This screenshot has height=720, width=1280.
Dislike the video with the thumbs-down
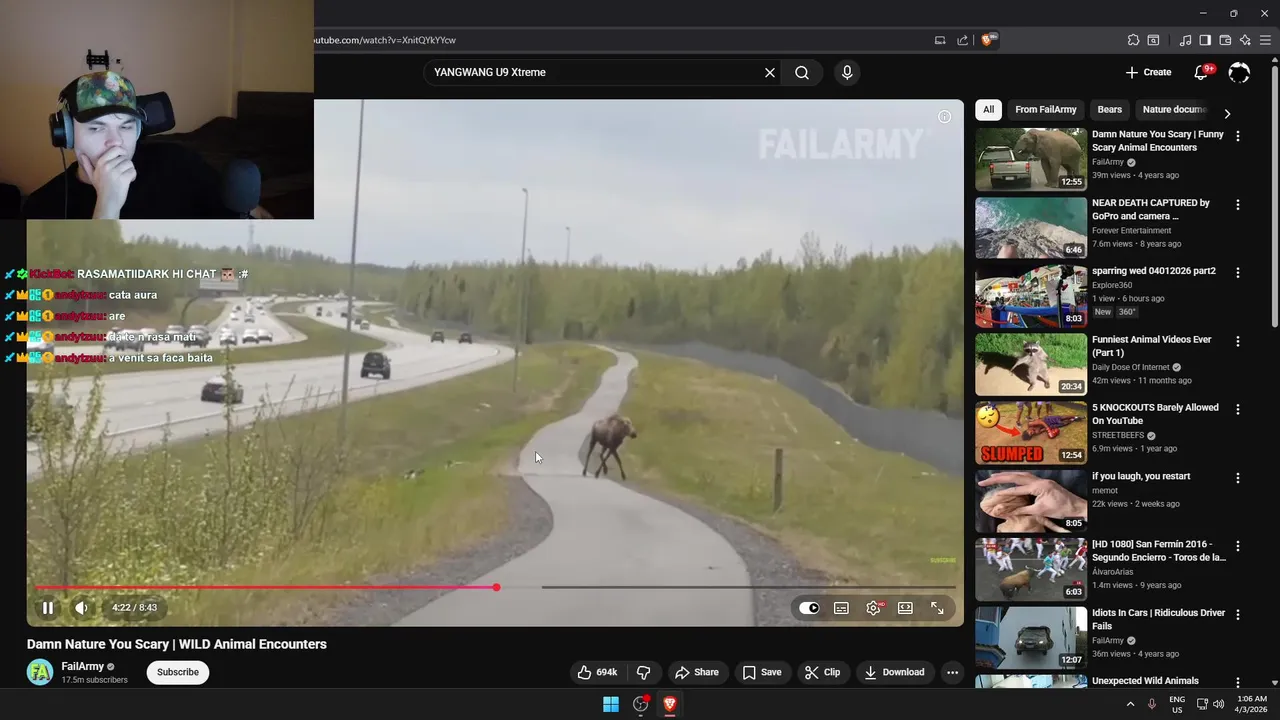coord(644,672)
